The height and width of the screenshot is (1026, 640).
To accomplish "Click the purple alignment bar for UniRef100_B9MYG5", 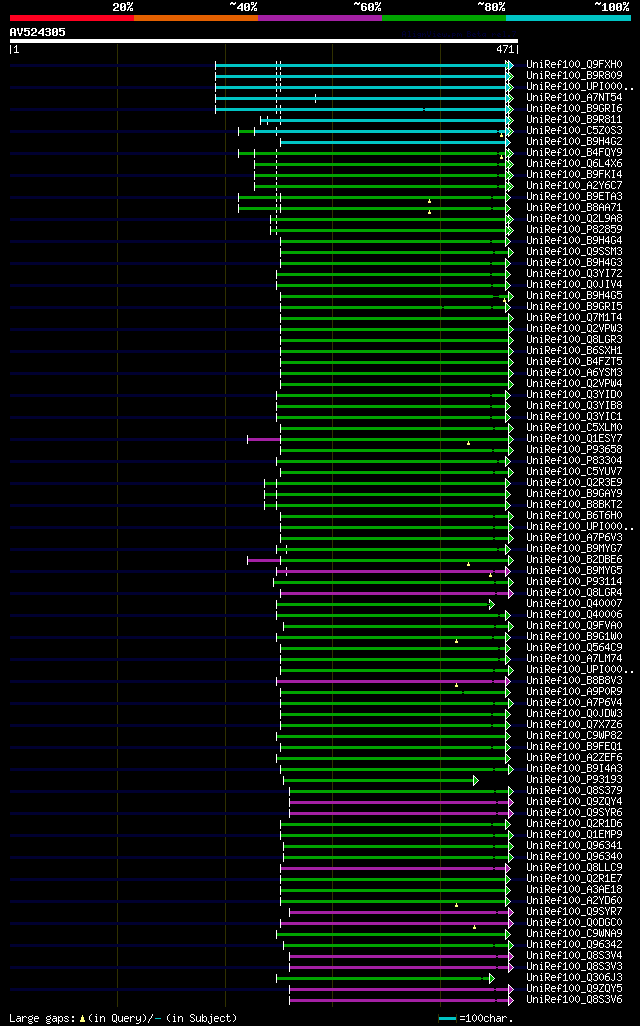I will [x=392, y=571].
